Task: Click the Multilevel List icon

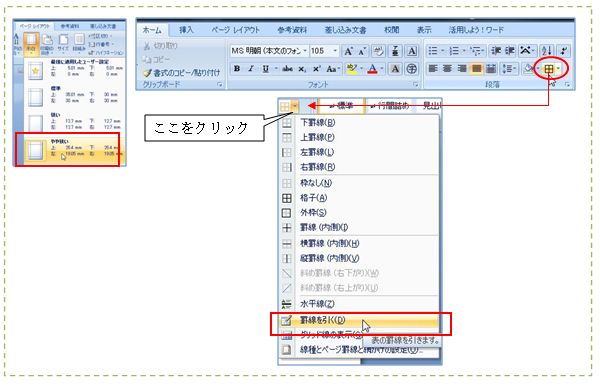Action: 475,51
